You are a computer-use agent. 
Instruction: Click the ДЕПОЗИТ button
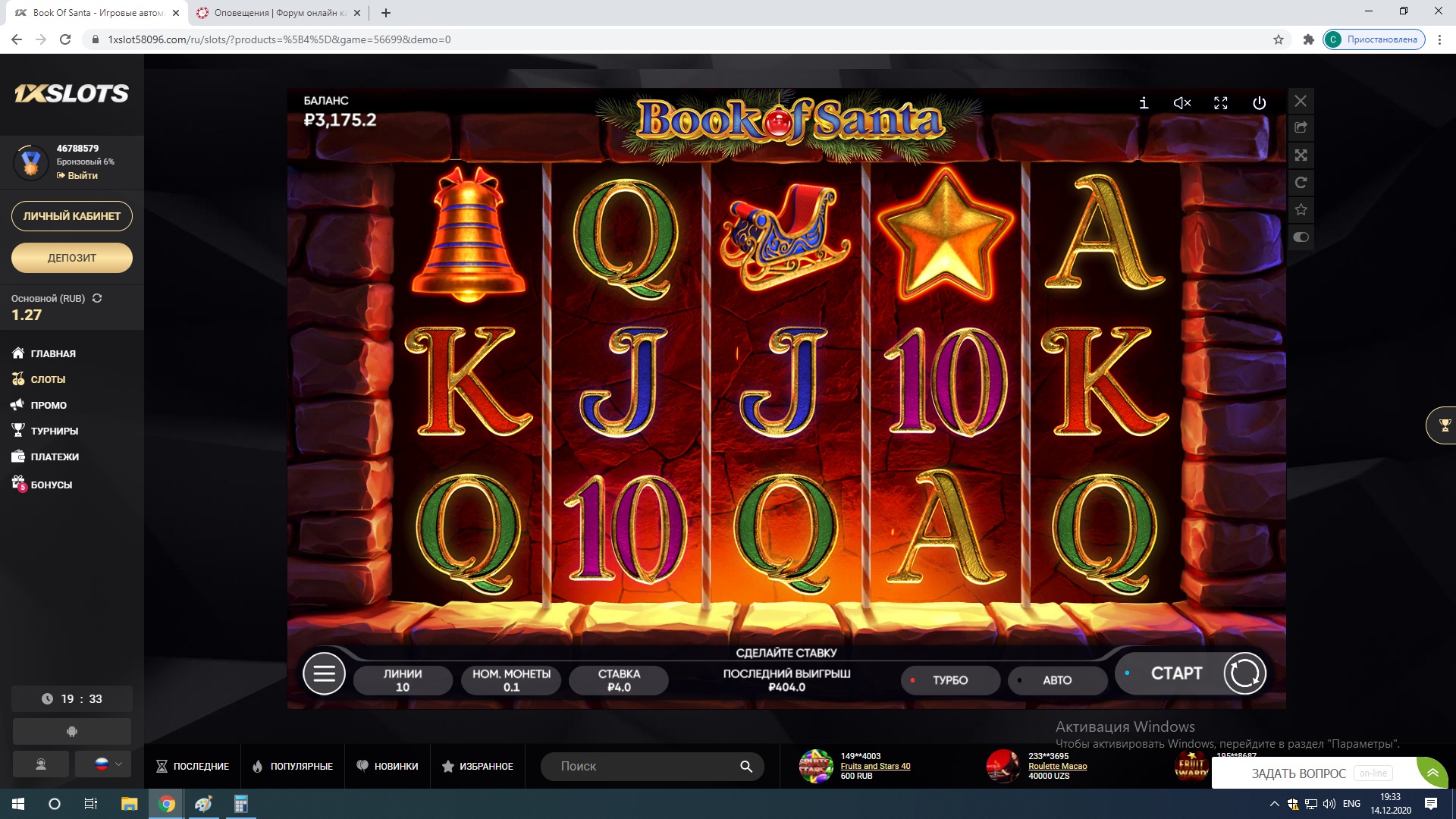point(72,258)
